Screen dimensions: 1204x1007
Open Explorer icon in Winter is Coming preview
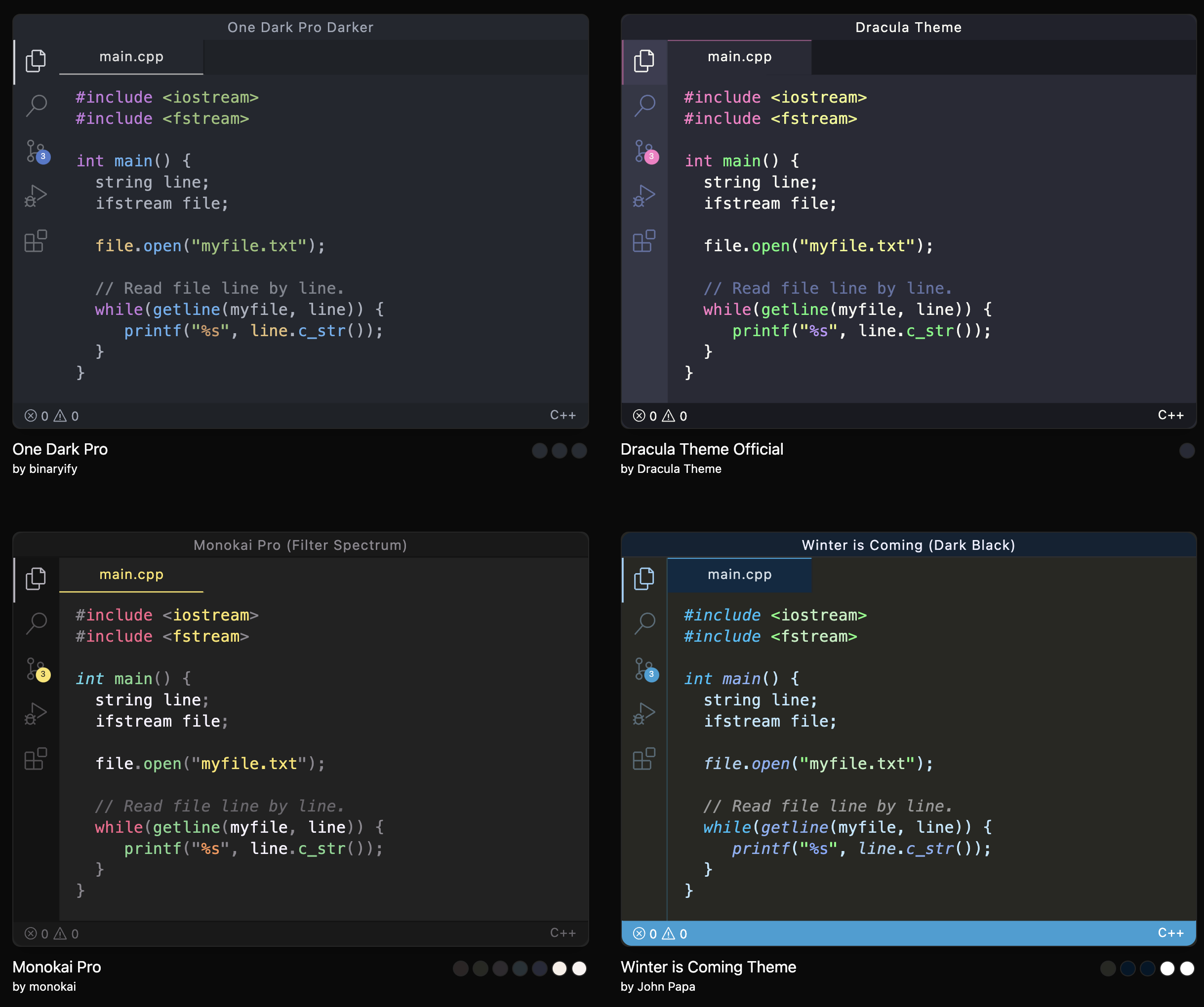644,579
